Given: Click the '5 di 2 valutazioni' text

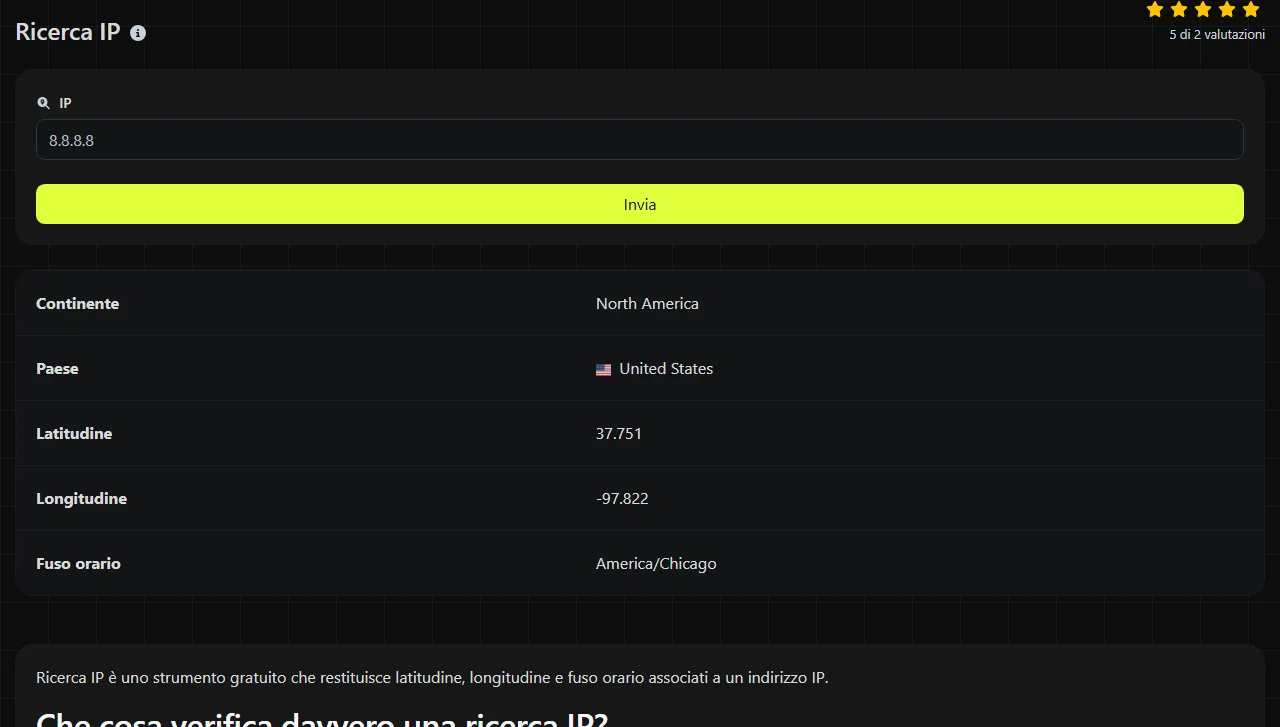Looking at the screenshot, I should tap(1217, 35).
